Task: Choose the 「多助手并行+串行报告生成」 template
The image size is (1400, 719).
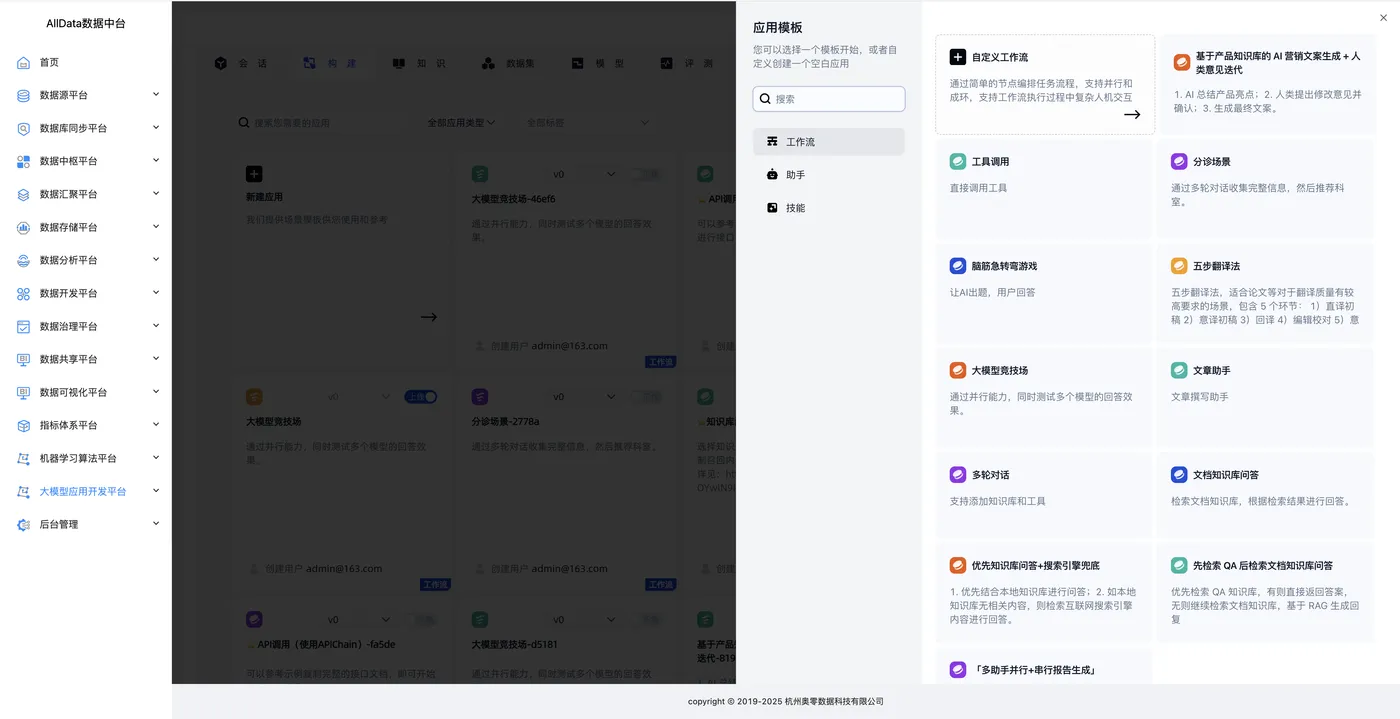Action: coord(1044,668)
